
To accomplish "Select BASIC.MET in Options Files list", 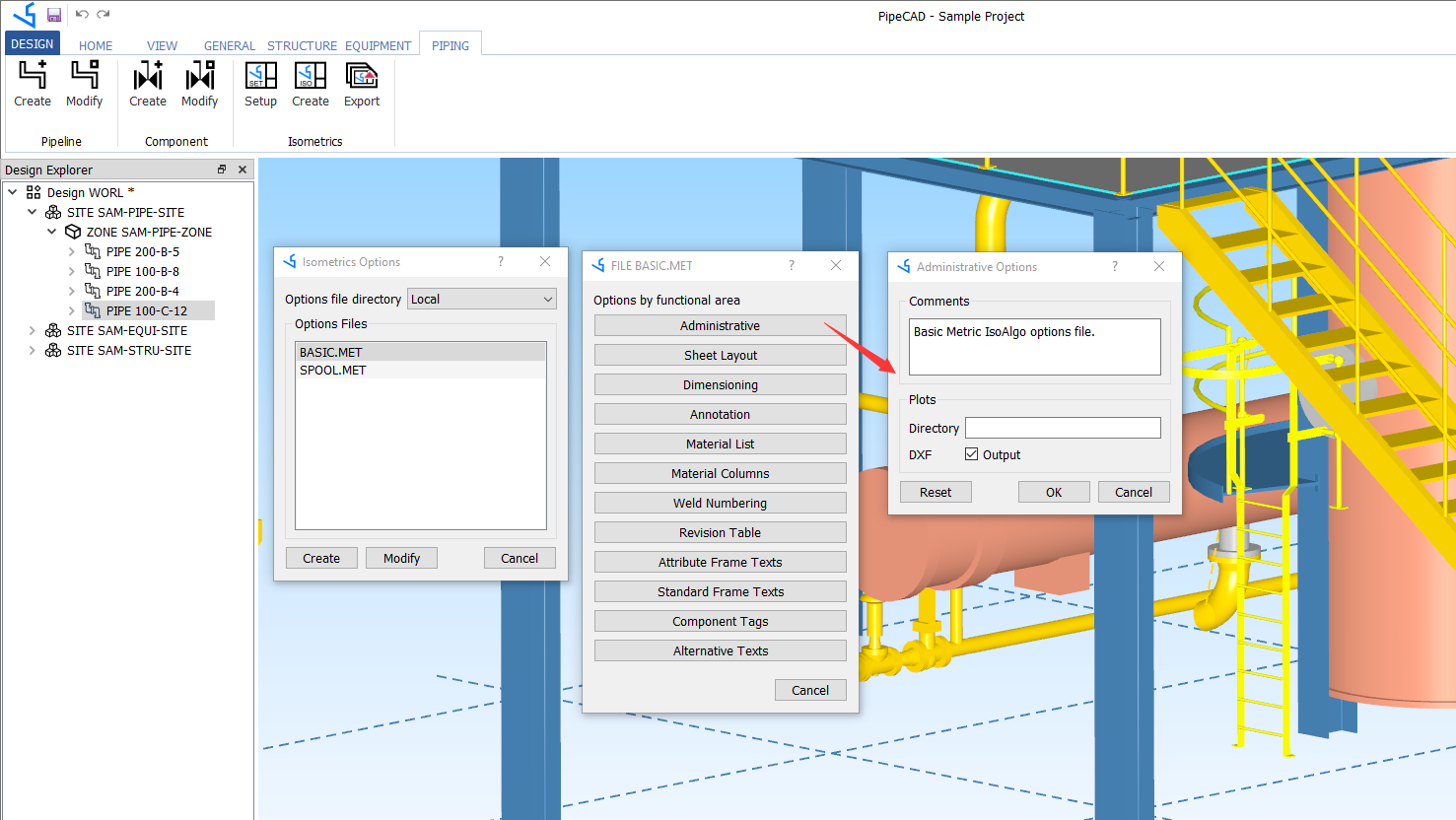I will pyautogui.click(x=421, y=352).
